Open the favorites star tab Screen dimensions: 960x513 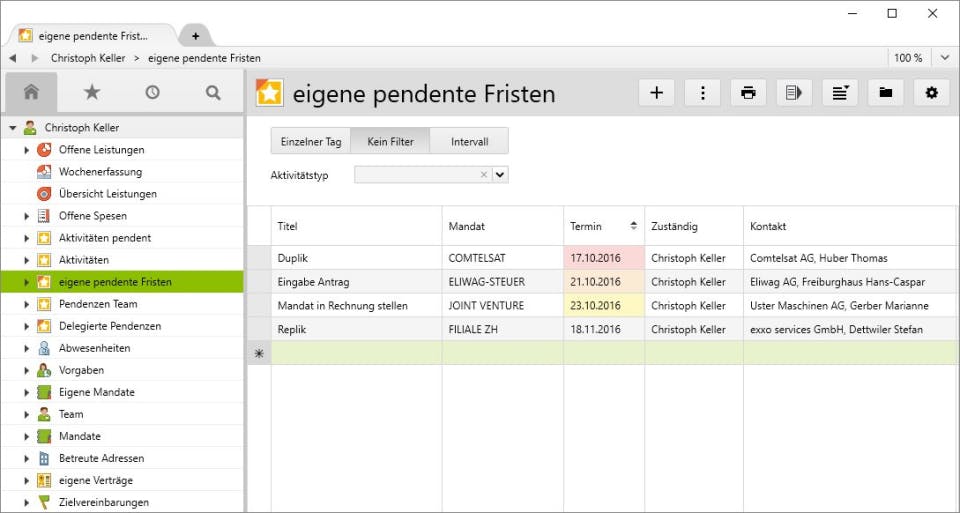[92, 92]
